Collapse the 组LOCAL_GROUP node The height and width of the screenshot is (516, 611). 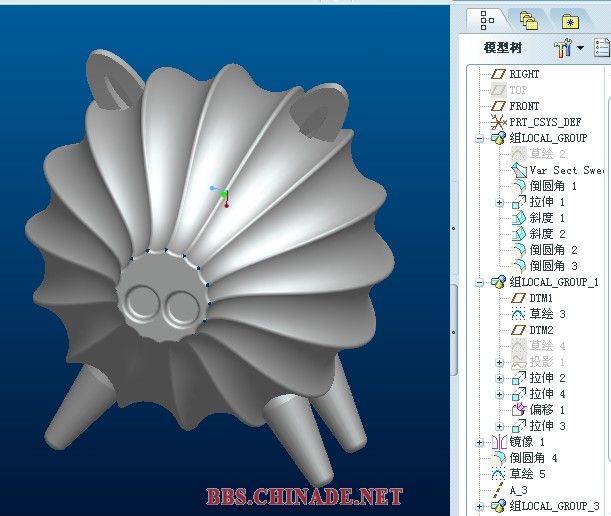coord(480,138)
